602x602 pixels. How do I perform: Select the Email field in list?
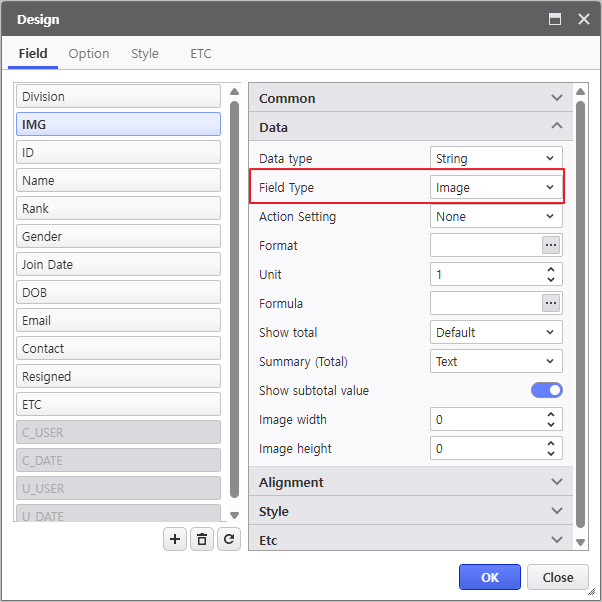point(118,320)
